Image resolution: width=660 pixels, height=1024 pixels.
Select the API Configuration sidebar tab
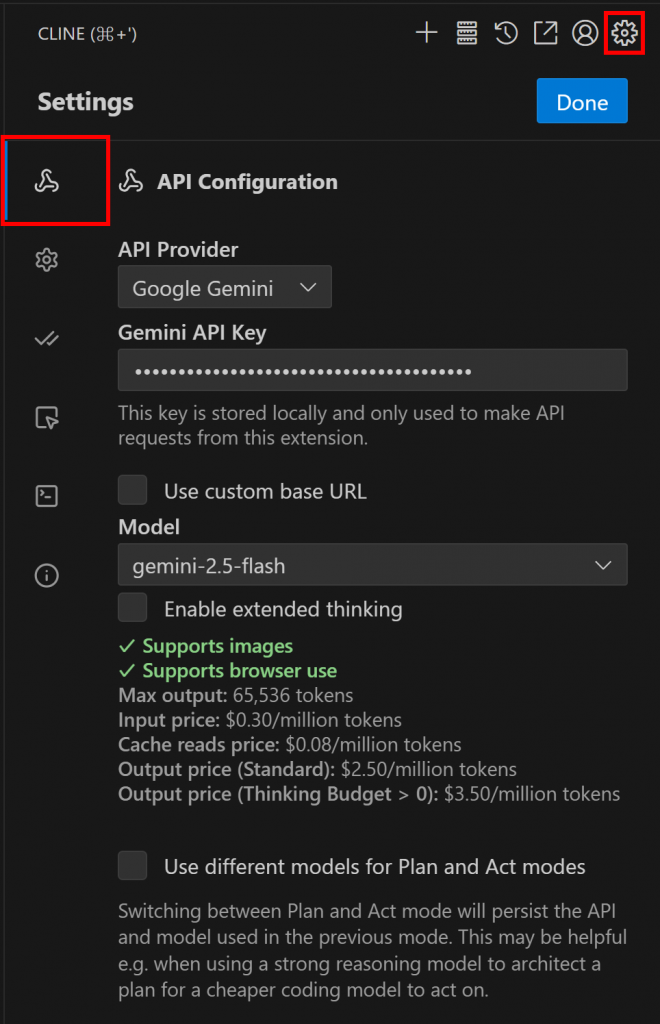tap(47, 181)
